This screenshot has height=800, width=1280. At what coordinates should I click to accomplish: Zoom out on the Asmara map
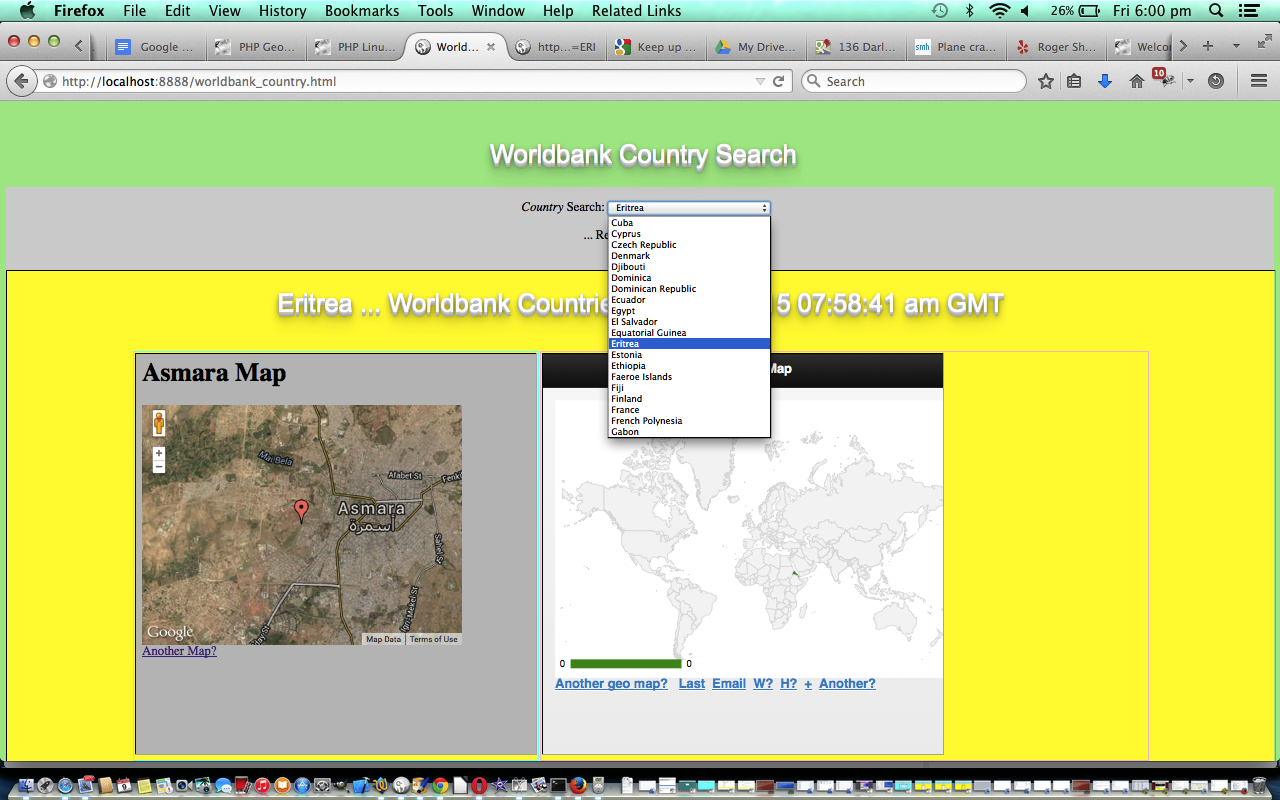click(x=158, y=465)
